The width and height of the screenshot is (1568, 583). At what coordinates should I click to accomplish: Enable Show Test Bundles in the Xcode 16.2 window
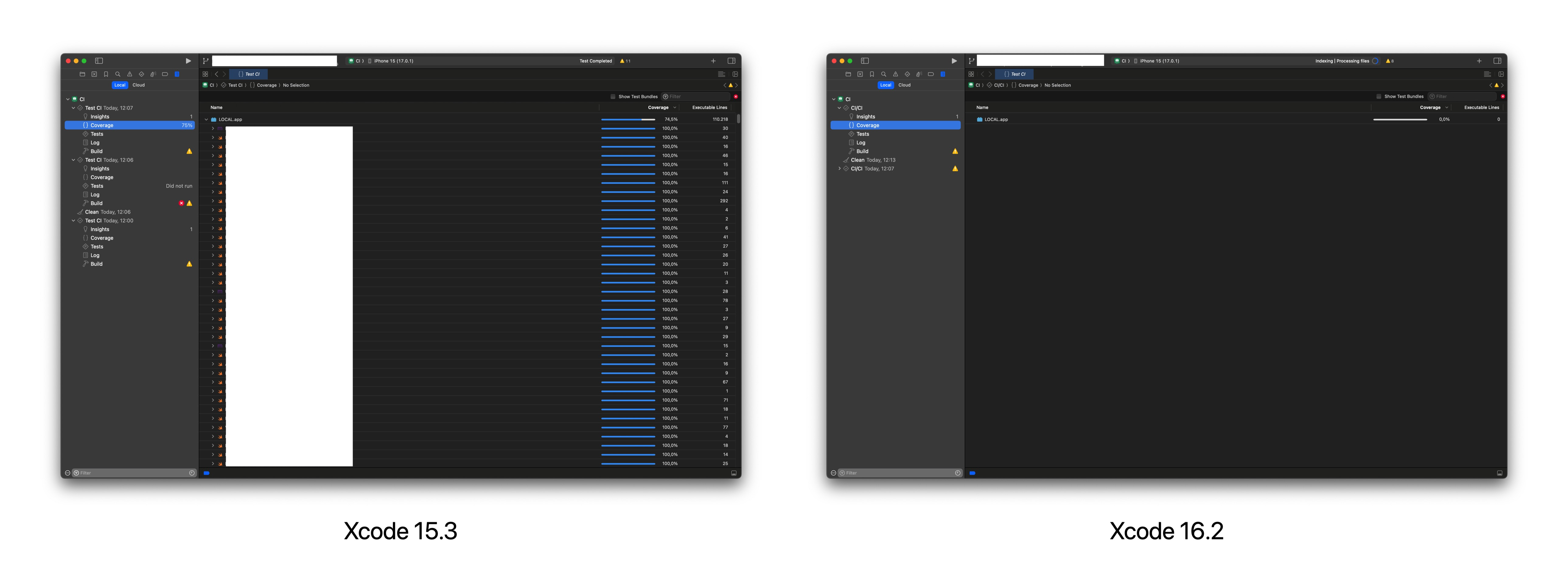coord(1379,97)
